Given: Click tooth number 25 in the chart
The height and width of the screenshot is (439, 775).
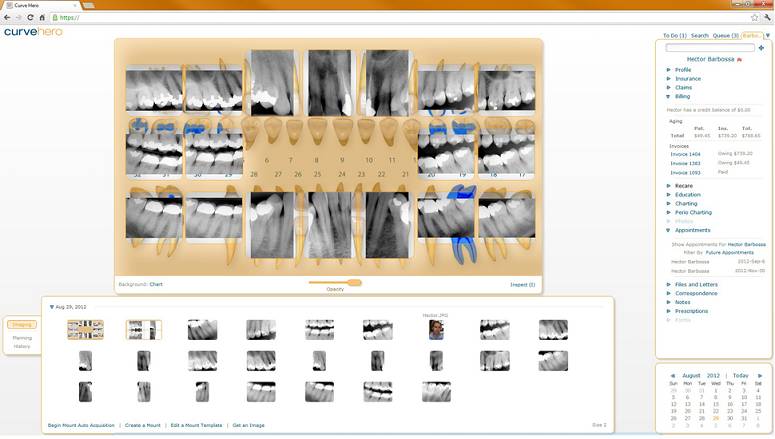Looking at the screenshot, I should pos(317,174).
